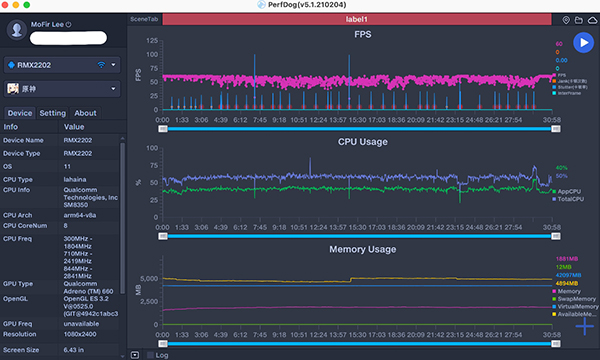Select the SceneTab label
Image resolution: width=600 pixels, height=360 pixels.
[x=144, y=19]
